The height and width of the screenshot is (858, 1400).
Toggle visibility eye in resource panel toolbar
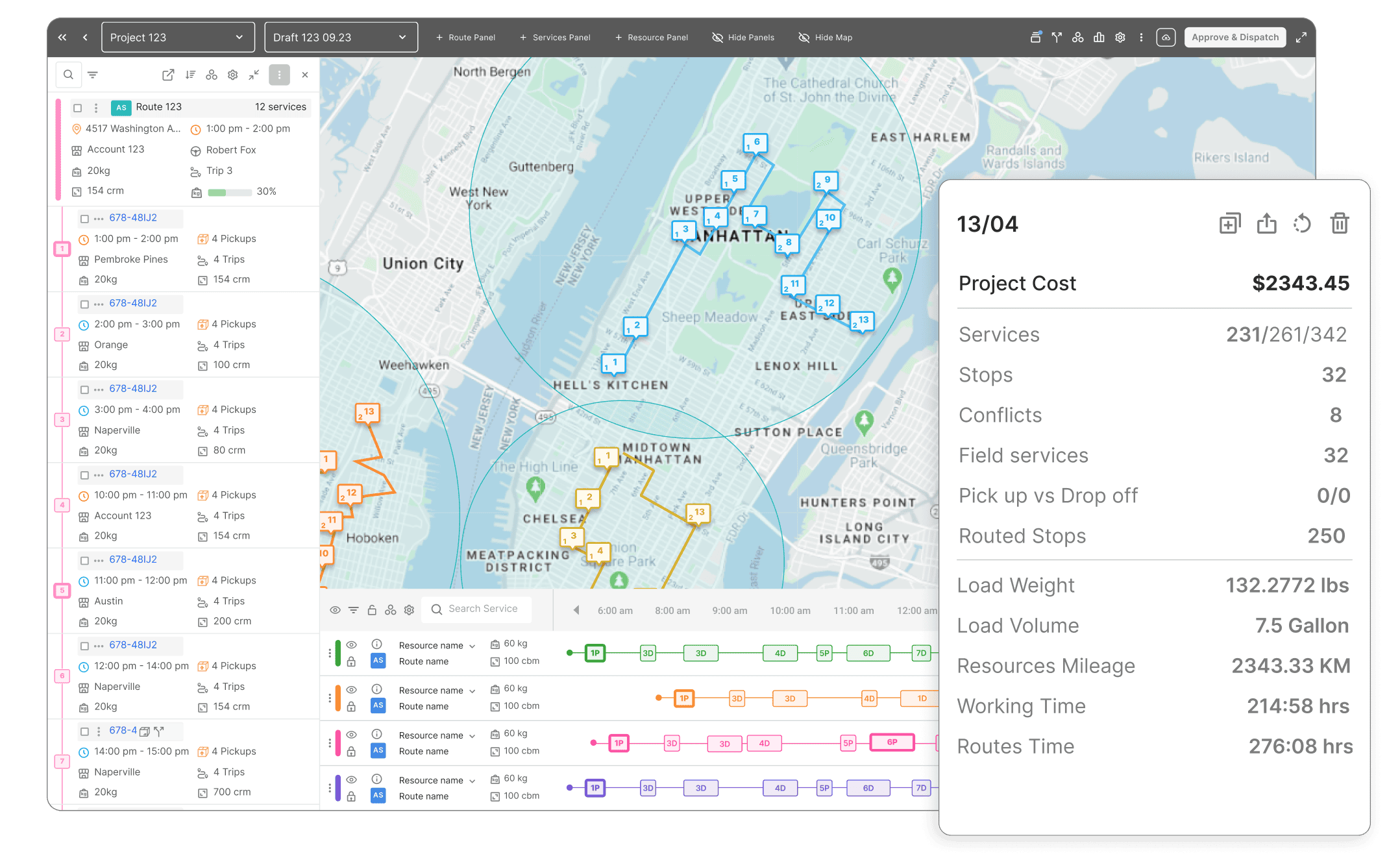[335, 609]
